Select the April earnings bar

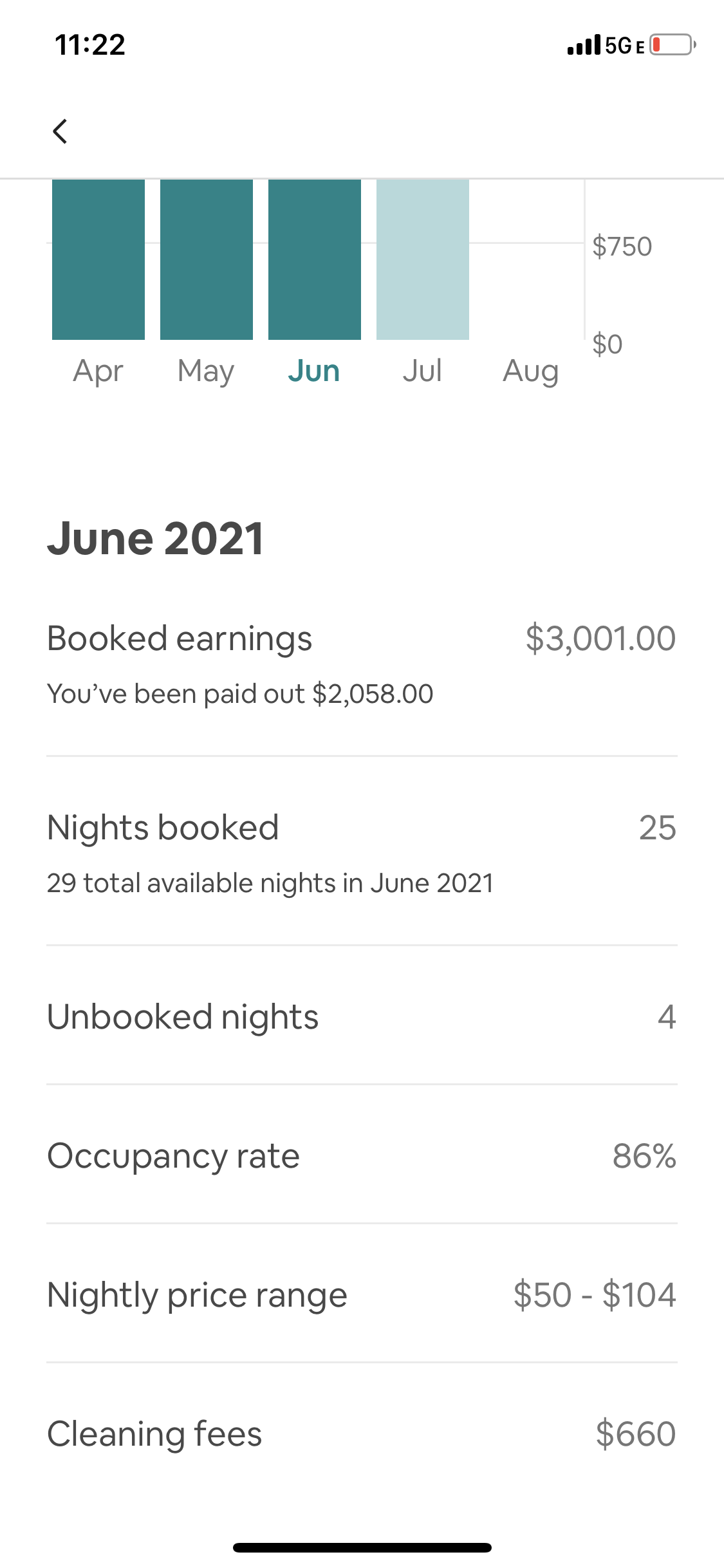(x=98, y=259)
